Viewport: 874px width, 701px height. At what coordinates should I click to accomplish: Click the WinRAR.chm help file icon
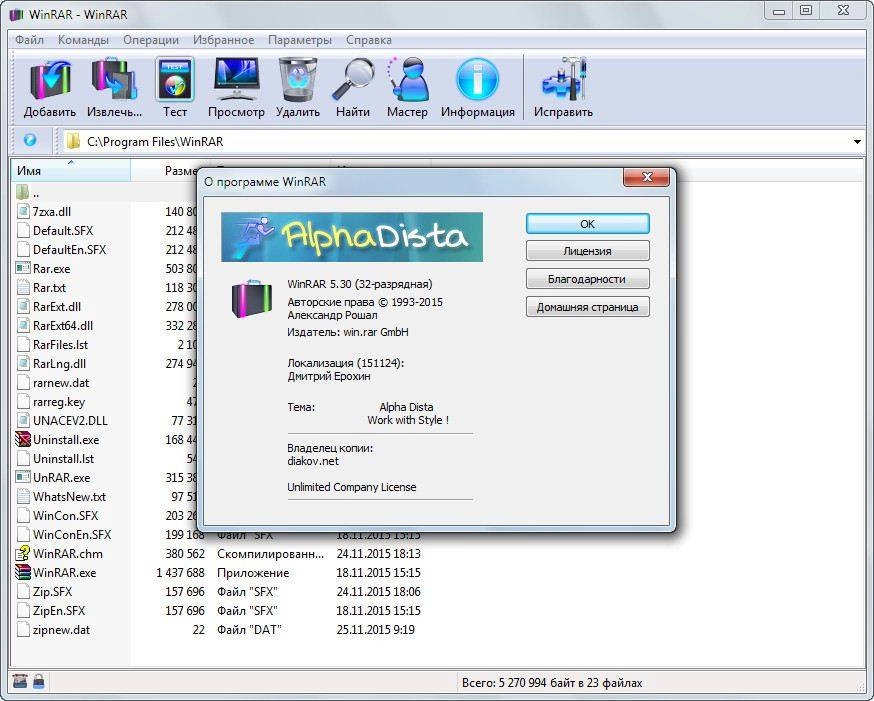(x=23, y=553)
